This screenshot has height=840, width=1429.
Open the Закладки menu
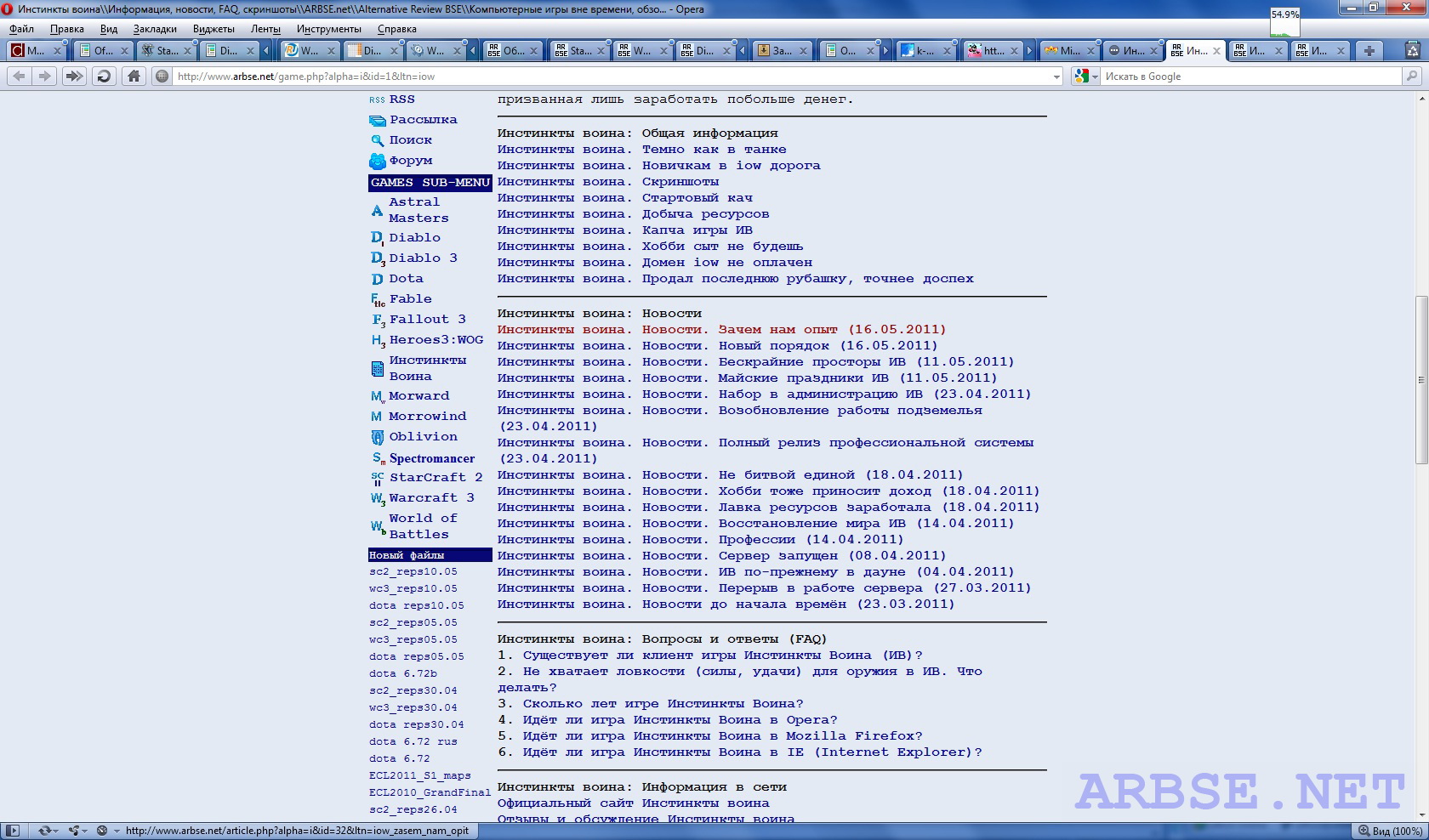[155, 29]
